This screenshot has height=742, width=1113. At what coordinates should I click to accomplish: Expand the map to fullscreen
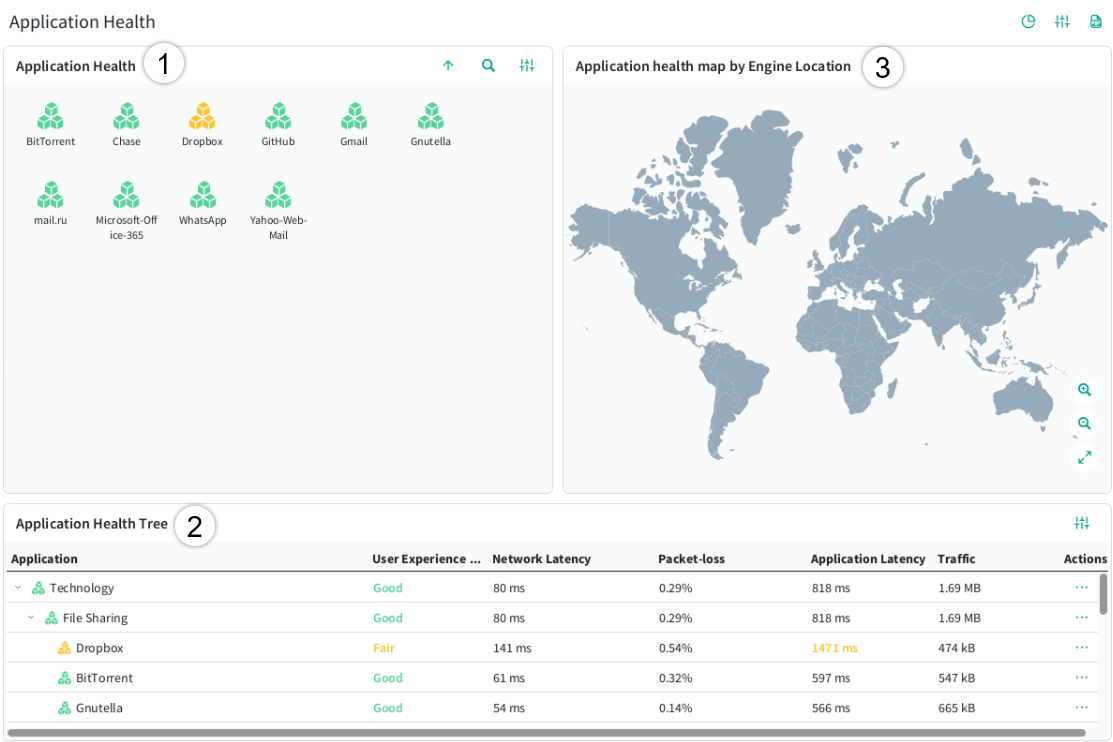[1084, 457]
